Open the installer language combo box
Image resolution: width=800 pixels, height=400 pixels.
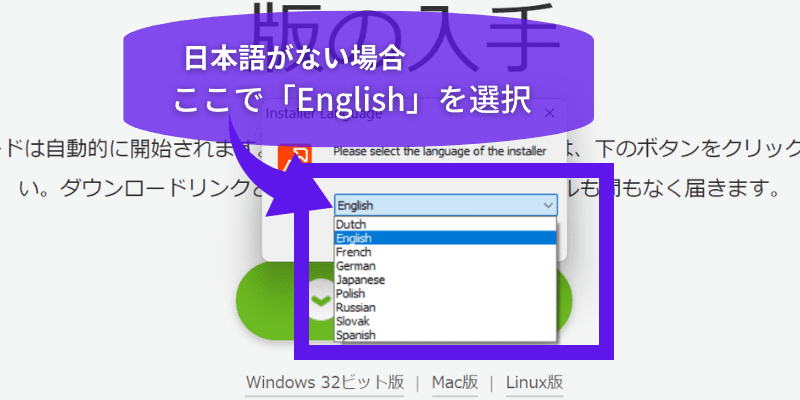pos(446,205)
